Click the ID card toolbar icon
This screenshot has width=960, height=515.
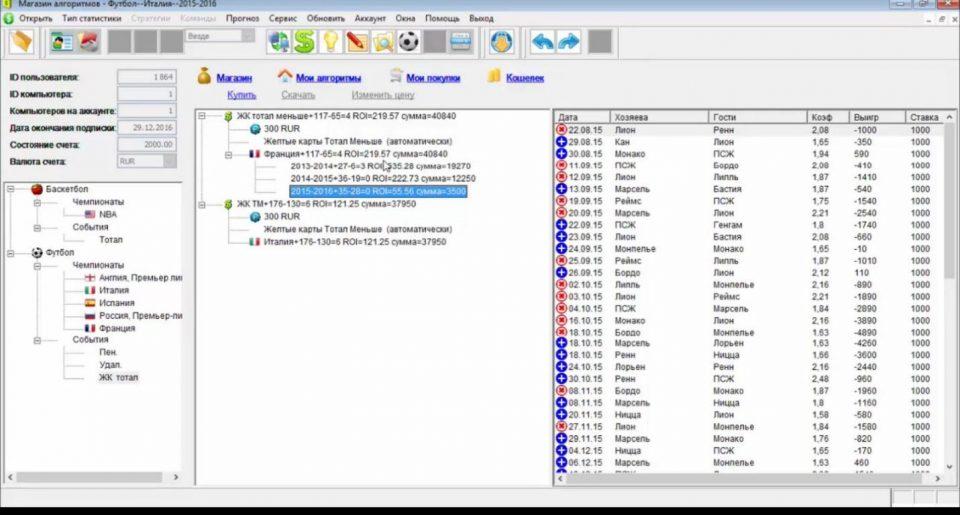point(63,42)
